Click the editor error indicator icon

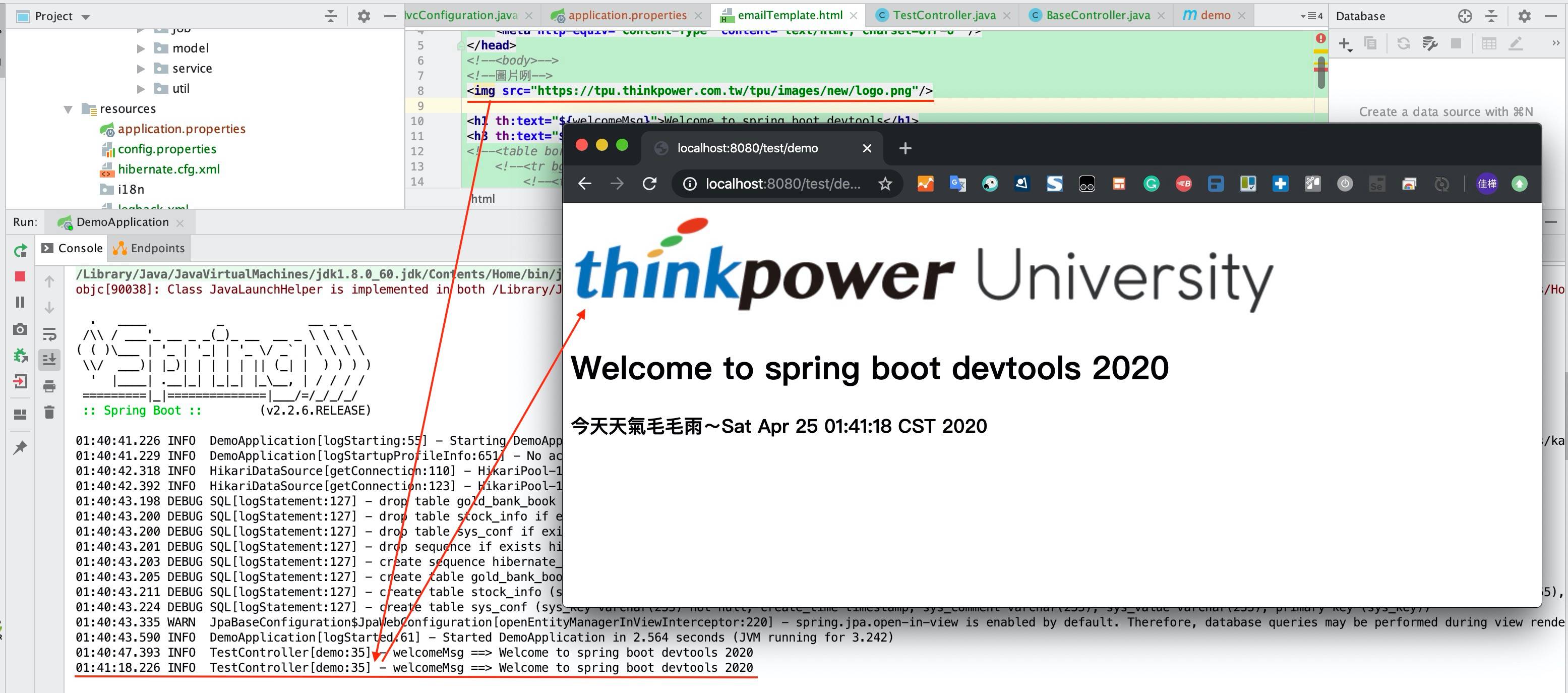click(x=1320, y=39)
